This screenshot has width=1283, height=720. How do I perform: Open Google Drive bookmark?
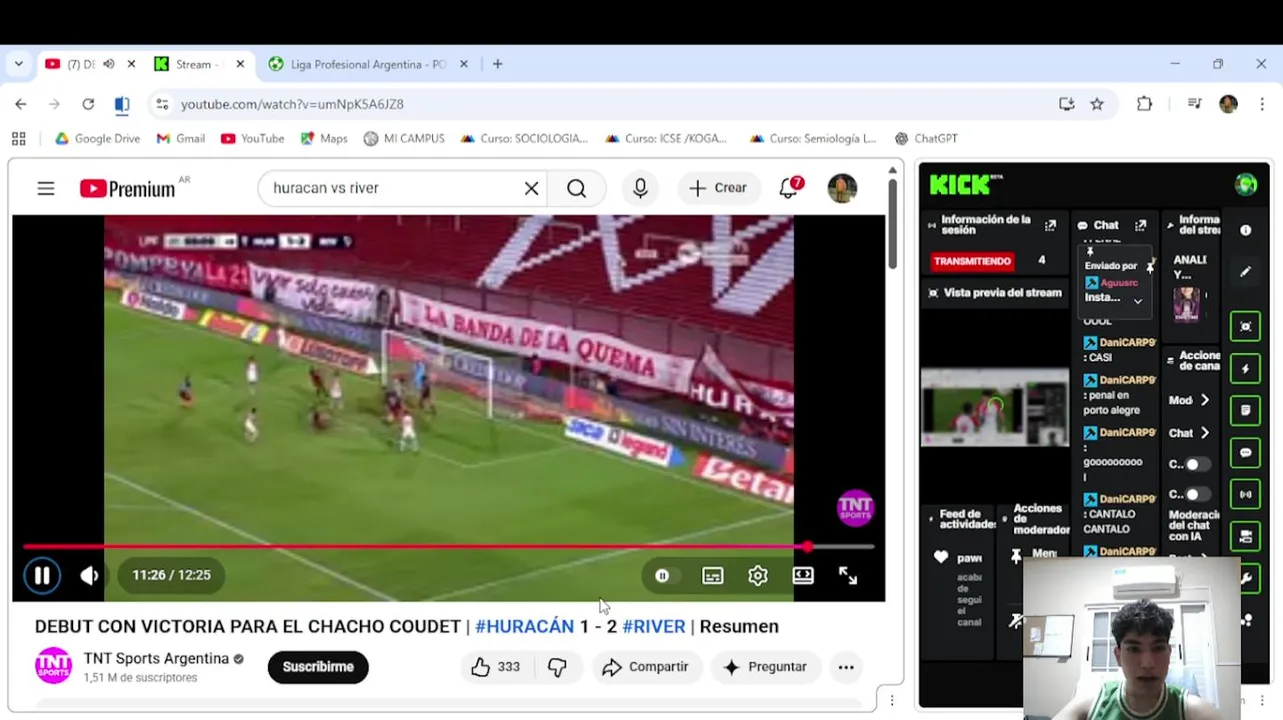coord(97,139)
